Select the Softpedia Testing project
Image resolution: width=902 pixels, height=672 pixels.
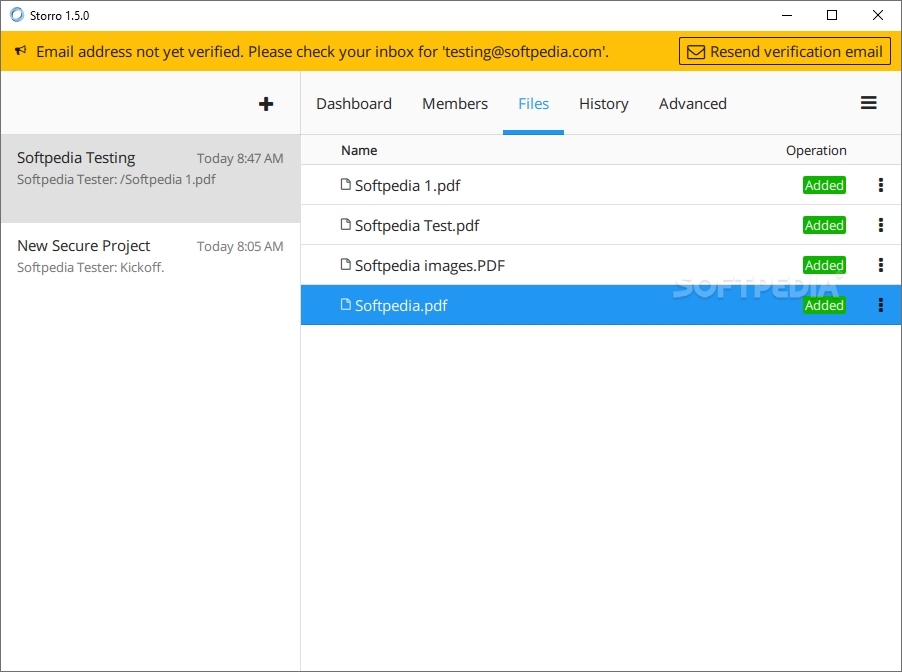point(150,178)
